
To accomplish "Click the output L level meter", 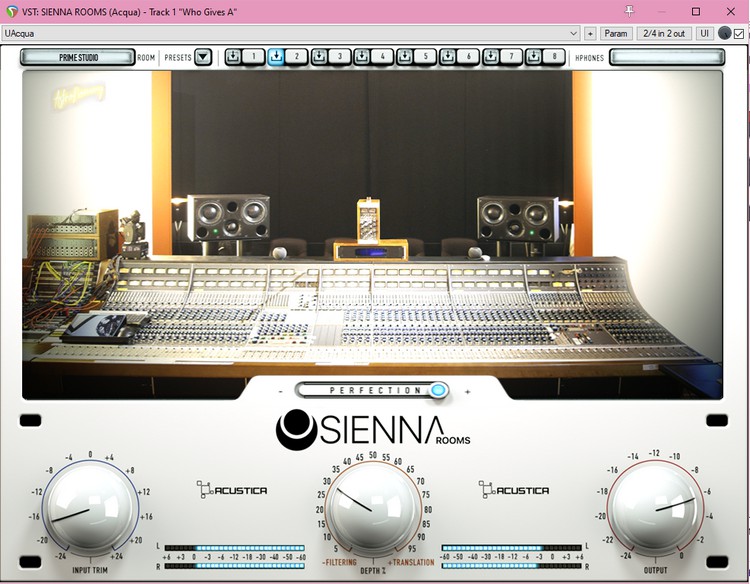I will [x=512, y=548].
